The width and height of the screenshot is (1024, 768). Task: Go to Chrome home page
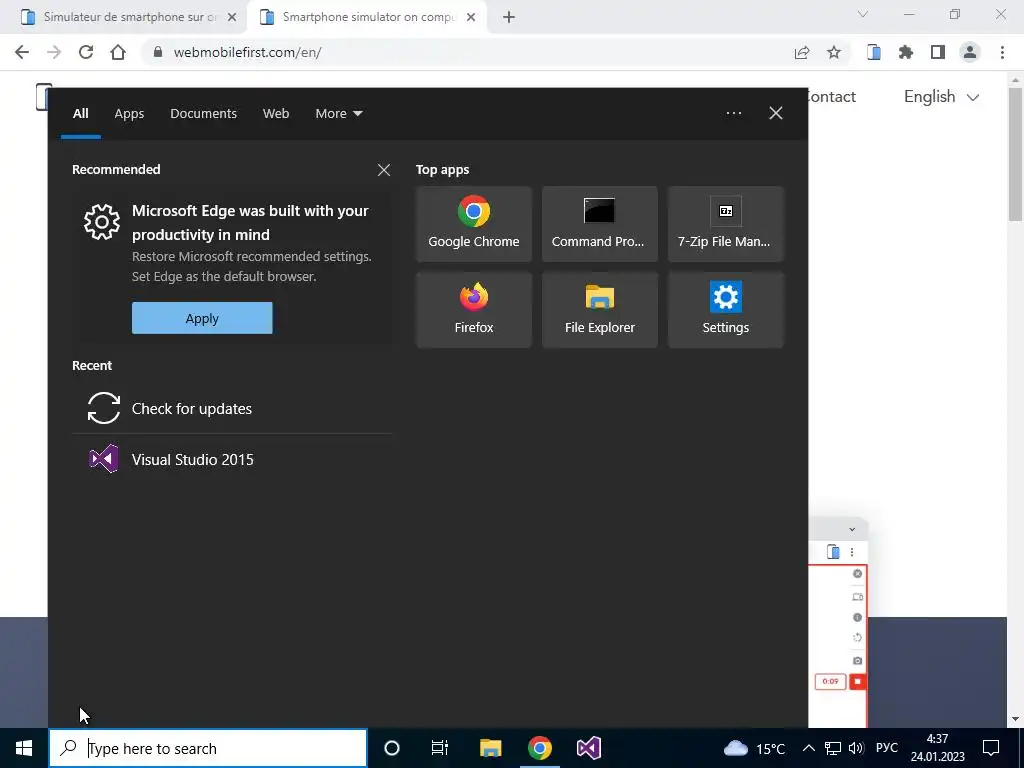pos(118,52)
